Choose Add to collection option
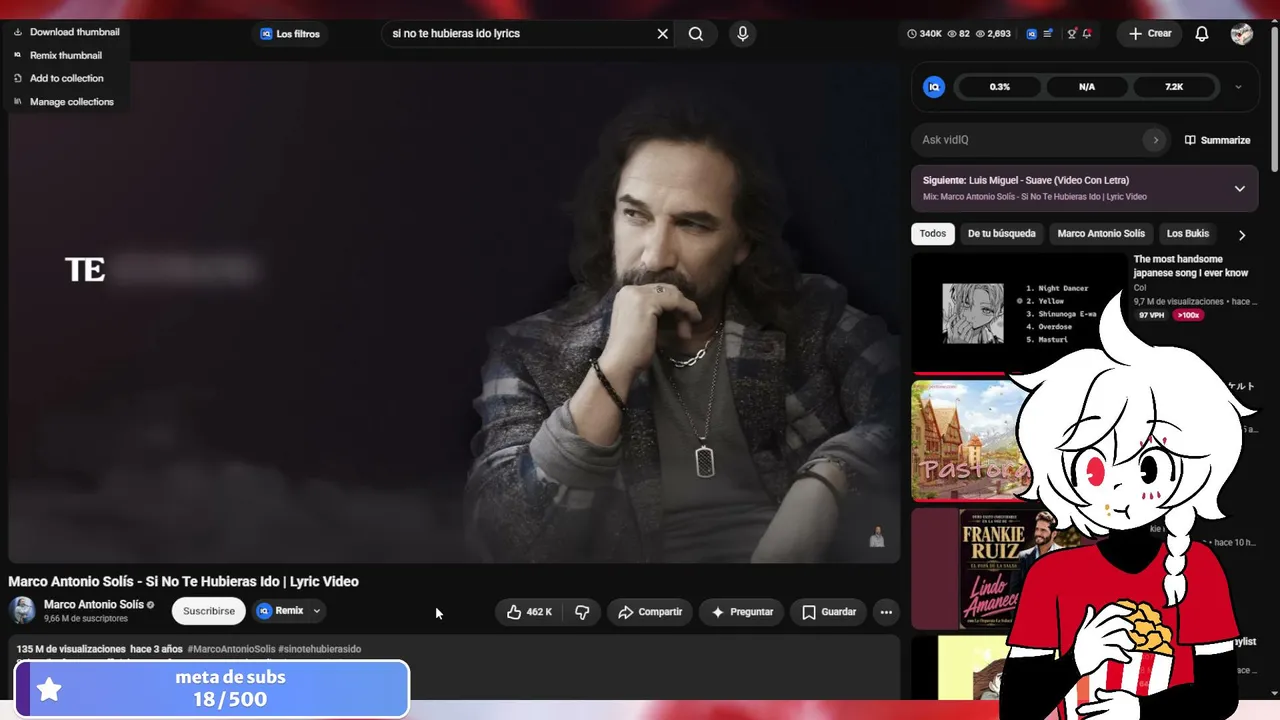 [59, 78]
